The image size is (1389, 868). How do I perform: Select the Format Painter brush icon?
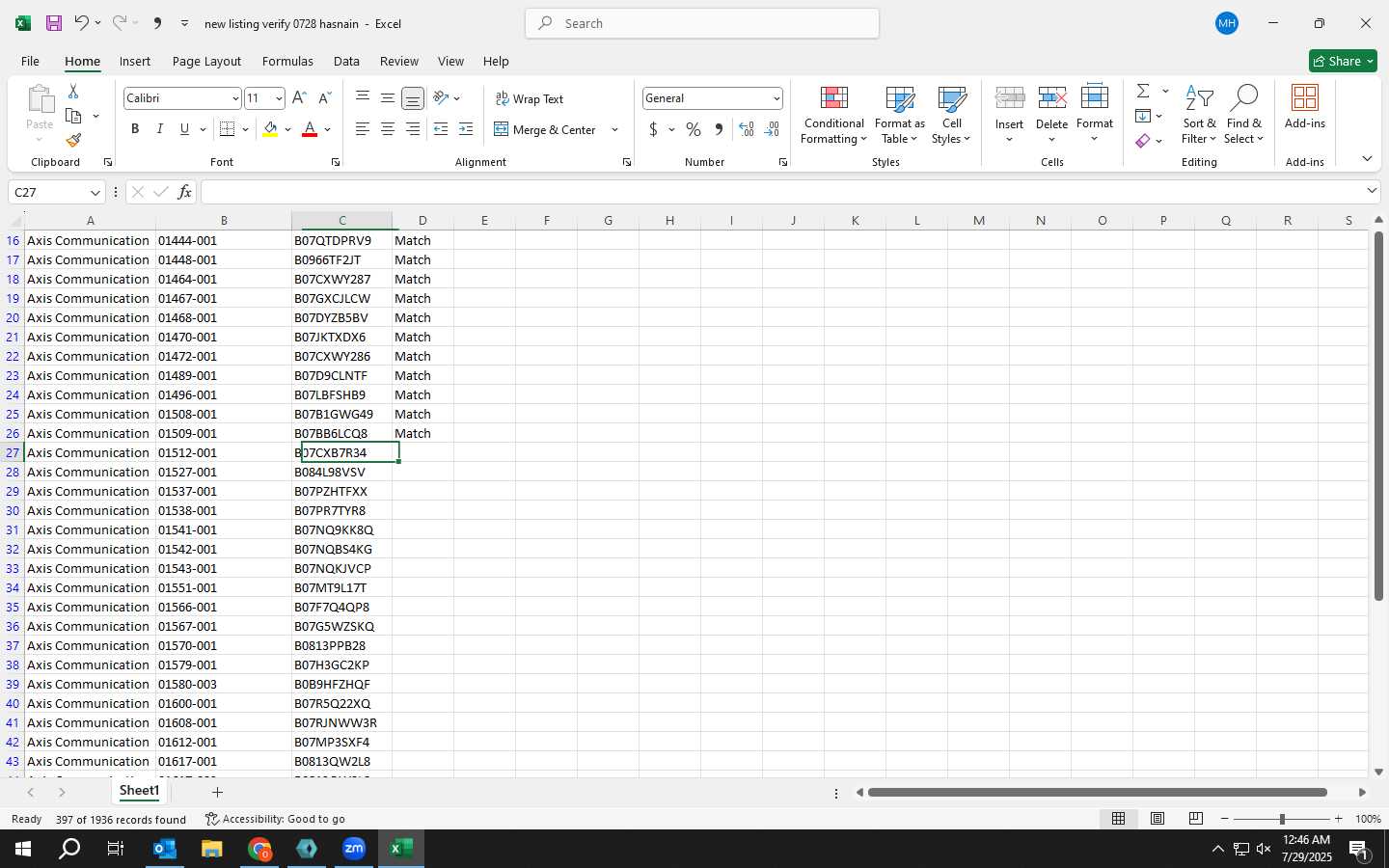coord(73,140)
